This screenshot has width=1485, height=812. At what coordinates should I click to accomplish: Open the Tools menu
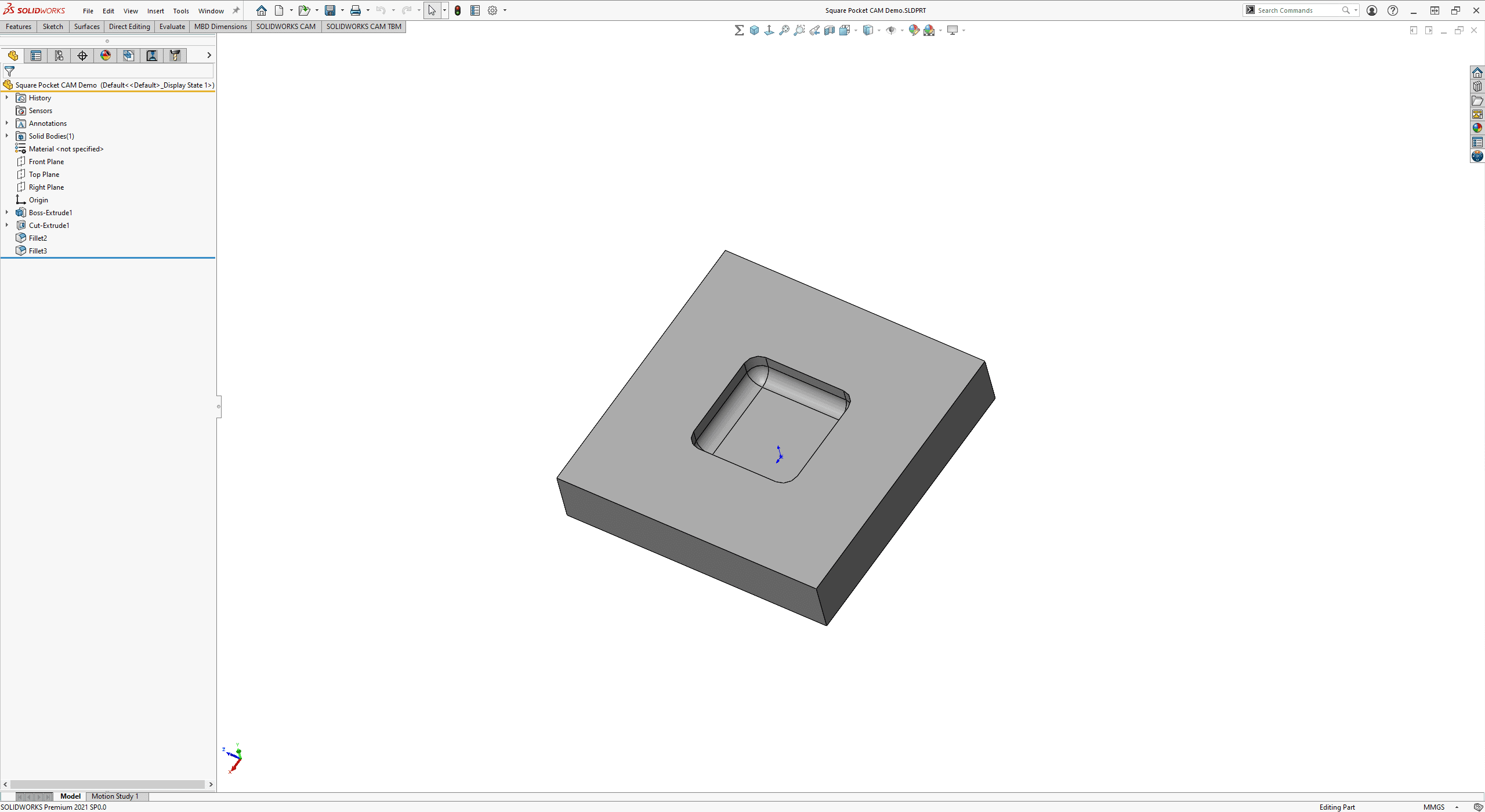(180, 9)
